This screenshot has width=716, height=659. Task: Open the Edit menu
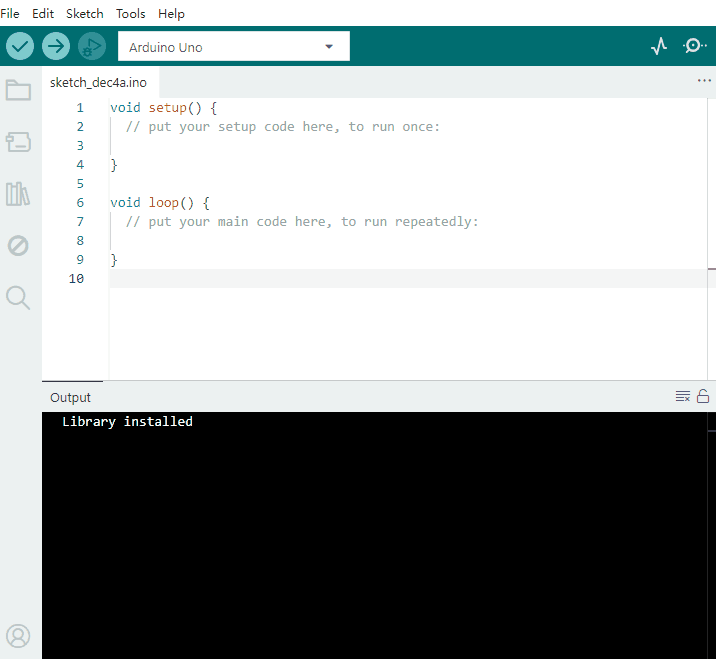(43, 14)
